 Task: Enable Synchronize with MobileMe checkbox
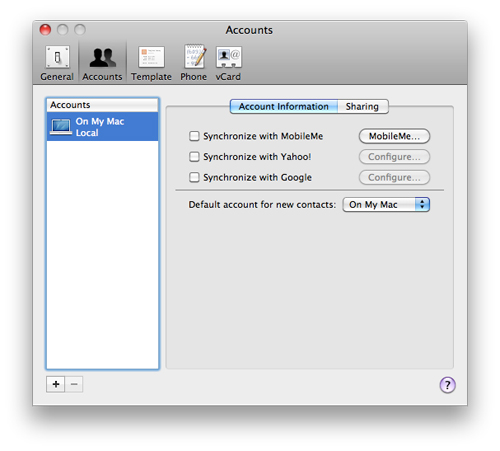coord(194,136)
